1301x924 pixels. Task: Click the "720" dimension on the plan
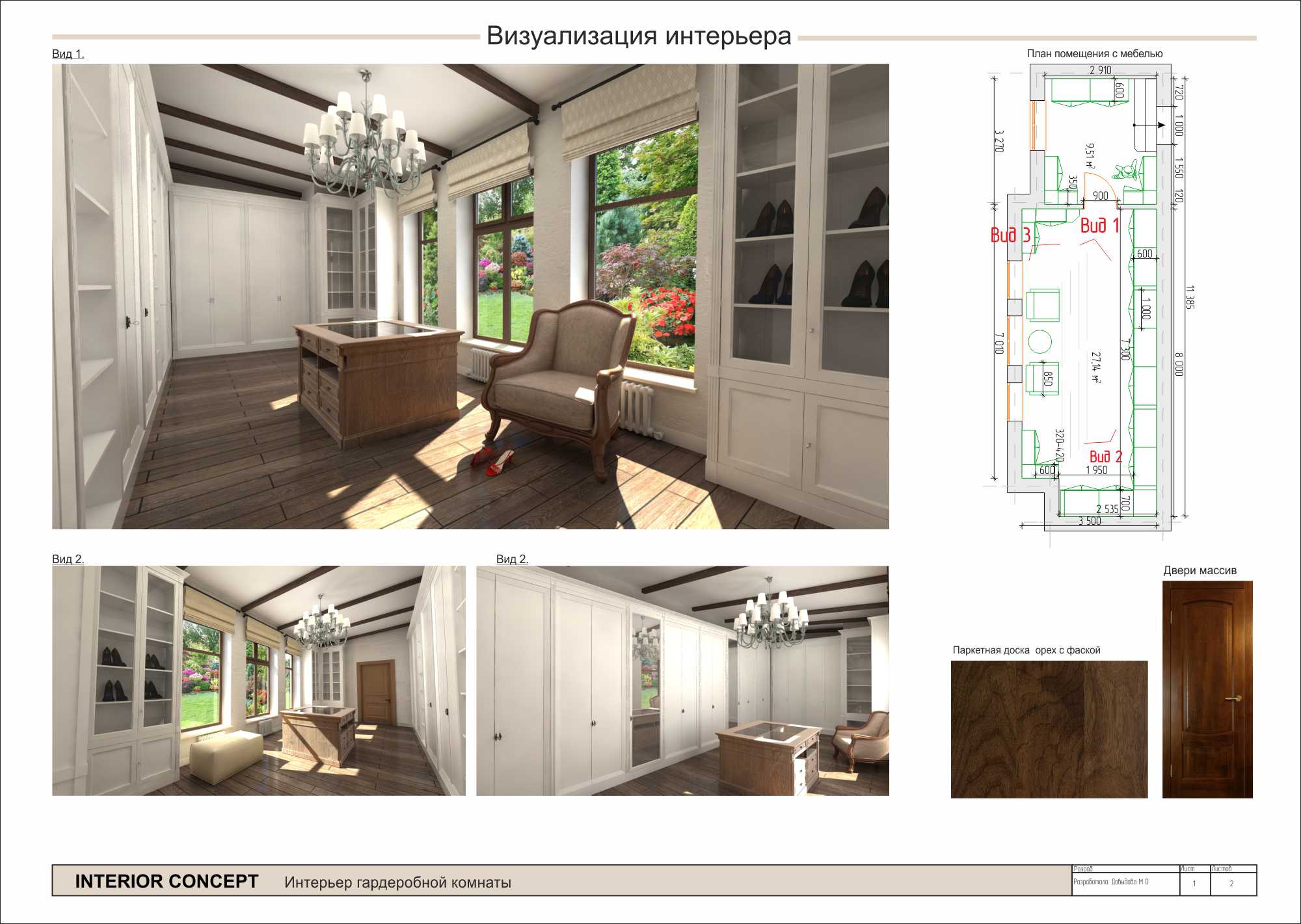(x=1179, y=93)
